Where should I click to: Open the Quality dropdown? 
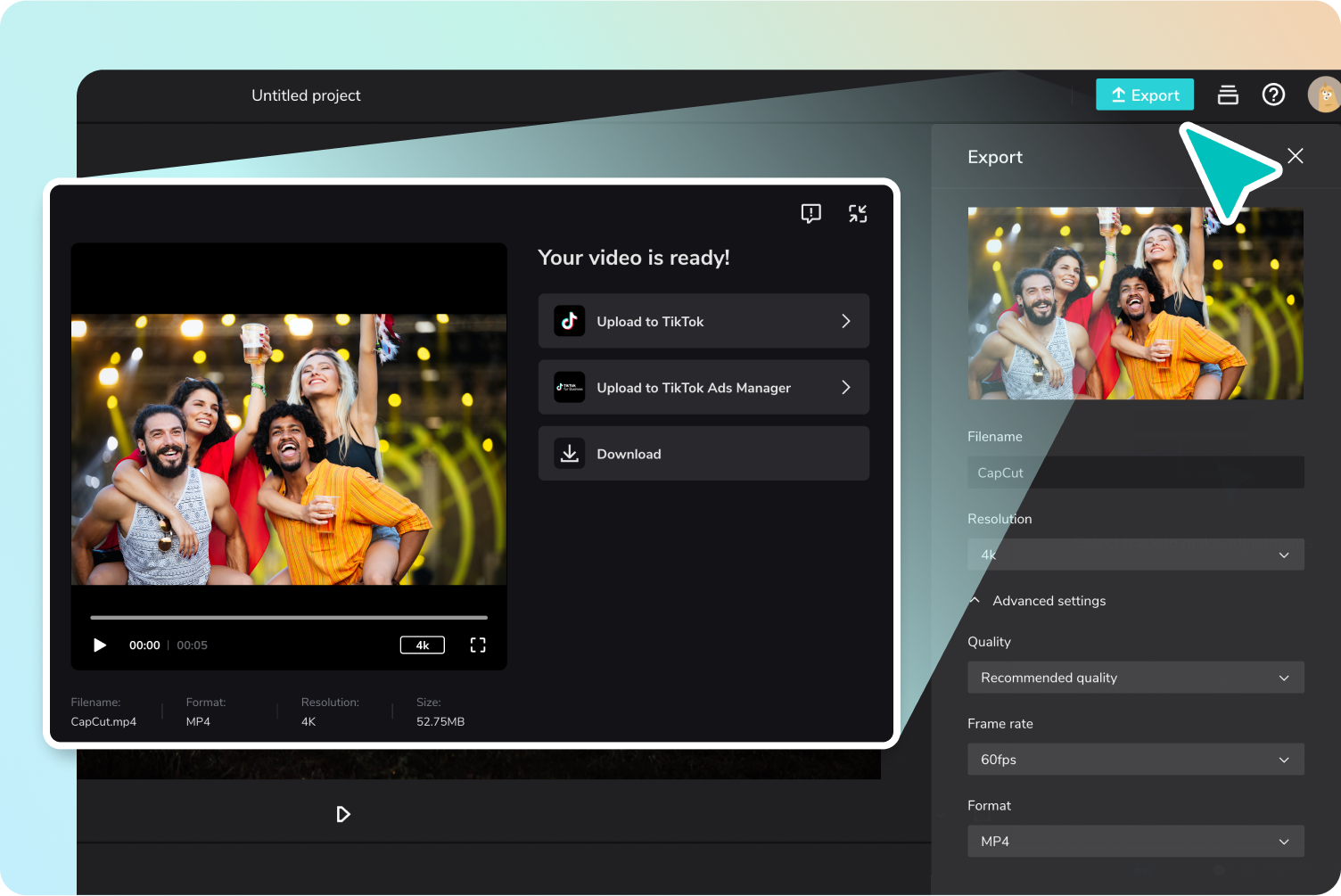(1135, 678)
